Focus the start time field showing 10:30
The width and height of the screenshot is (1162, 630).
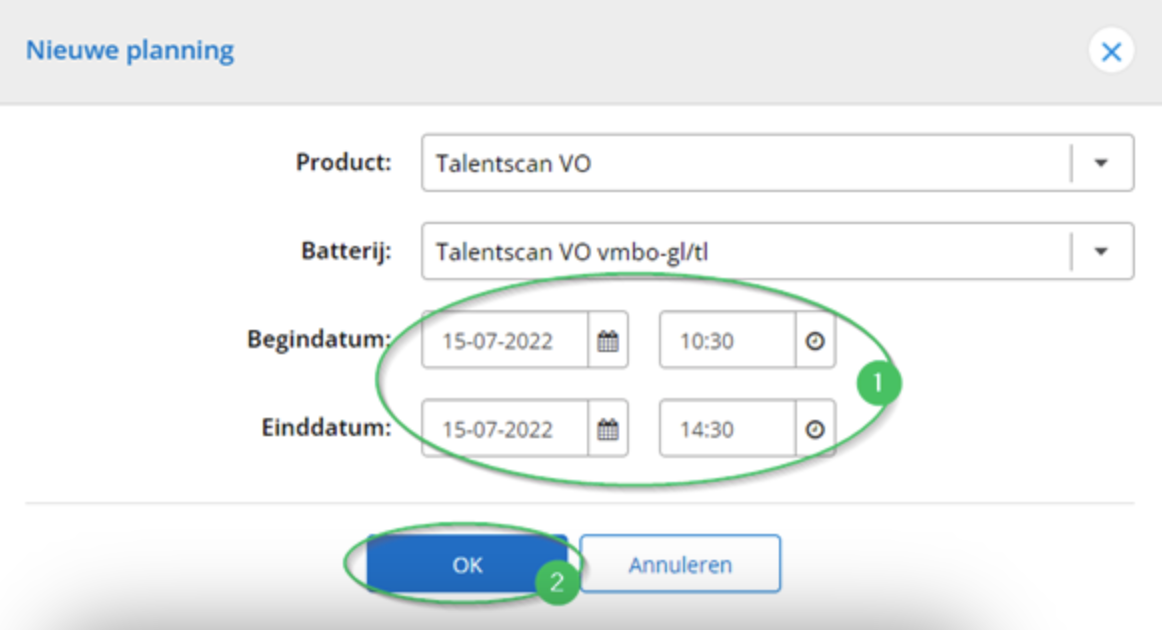coord(726,341)
